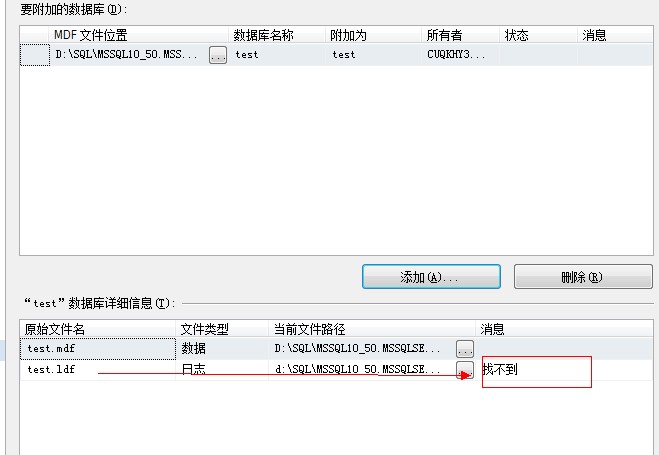
Task: Click the browse button in the test.mdf row
Action: pyautogui.click(x=465, y=349)
